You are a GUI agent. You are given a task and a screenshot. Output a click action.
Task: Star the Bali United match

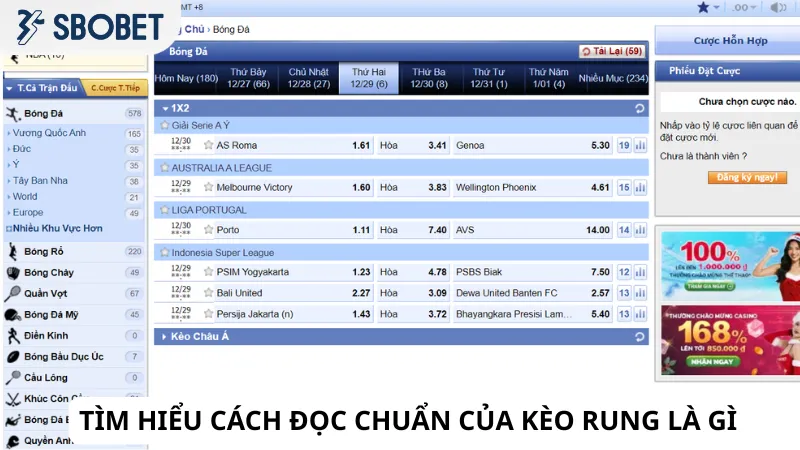[x=208, y=293]
